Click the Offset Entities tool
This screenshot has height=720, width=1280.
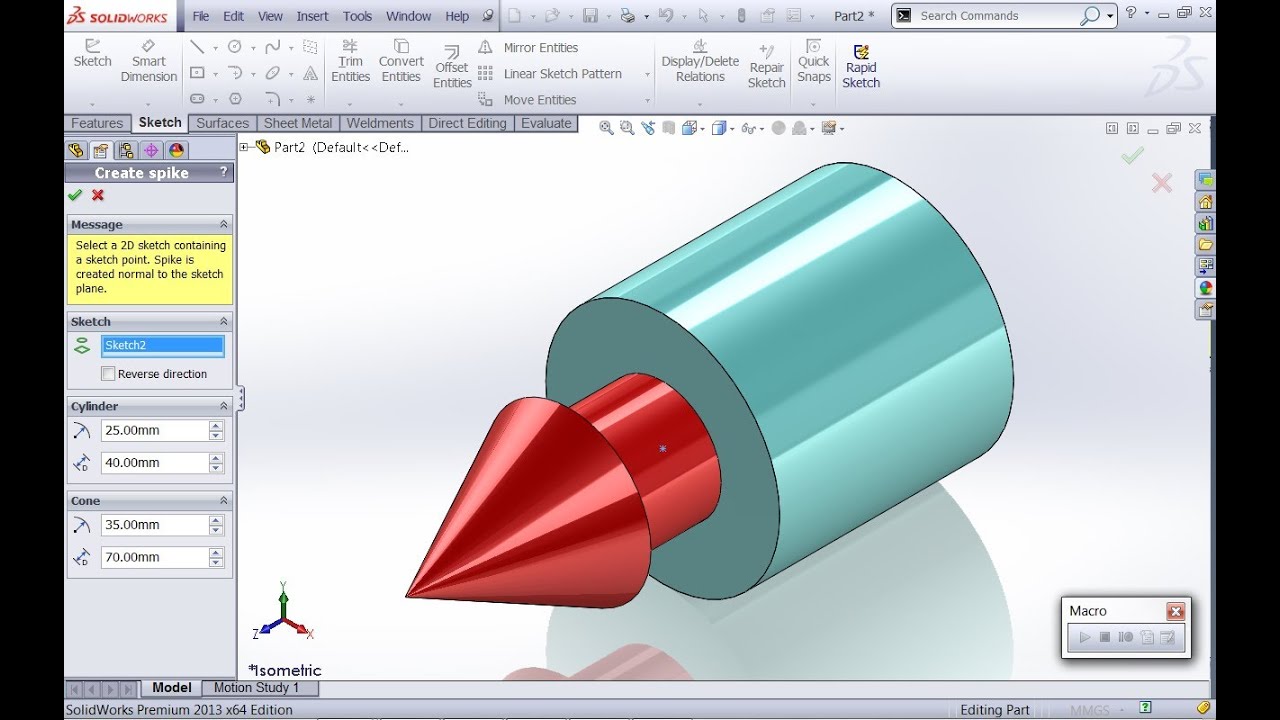[452, 67]
